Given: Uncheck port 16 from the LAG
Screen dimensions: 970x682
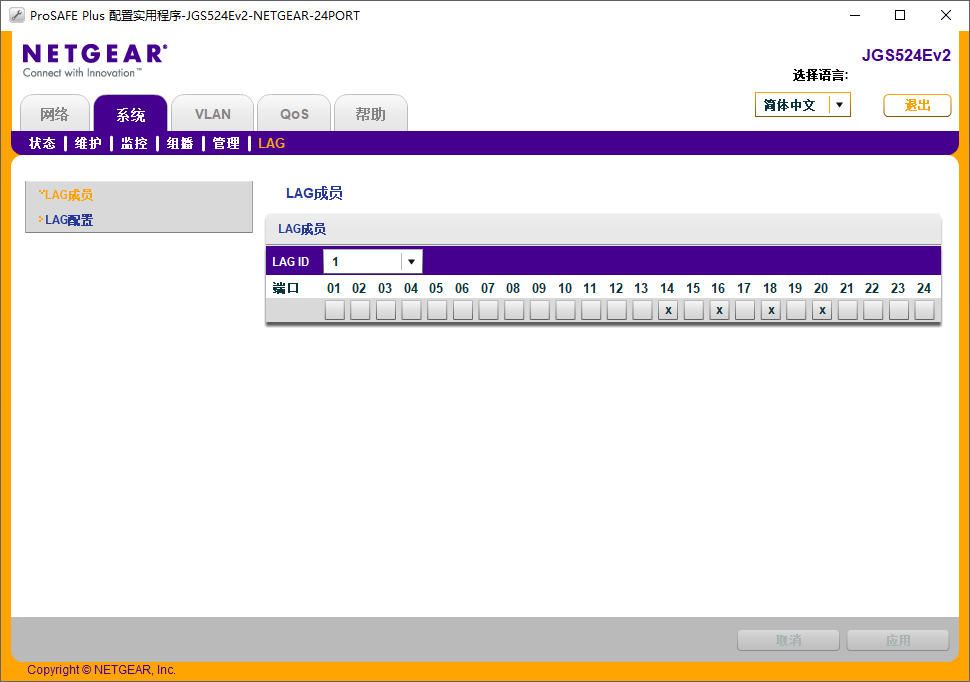Looking at the screenshot, I should 719,310.
